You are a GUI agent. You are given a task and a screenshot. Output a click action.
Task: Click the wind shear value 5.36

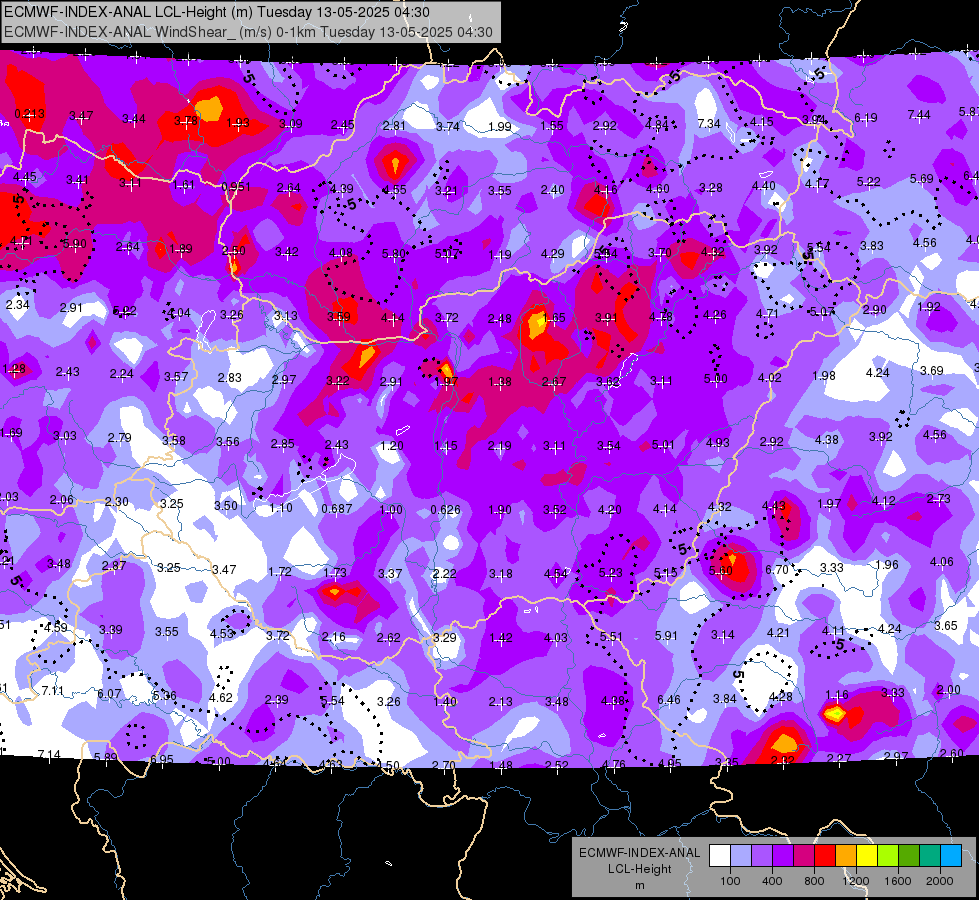click(164, 695)
